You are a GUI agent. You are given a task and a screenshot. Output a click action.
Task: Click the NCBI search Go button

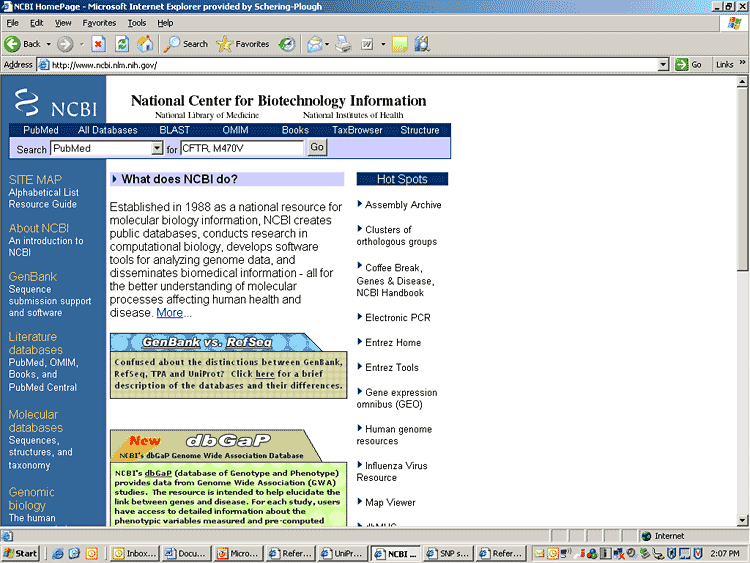pos(317,147)
